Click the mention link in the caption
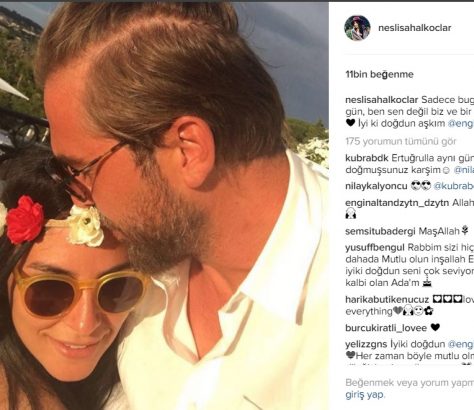 pos(461,123)
